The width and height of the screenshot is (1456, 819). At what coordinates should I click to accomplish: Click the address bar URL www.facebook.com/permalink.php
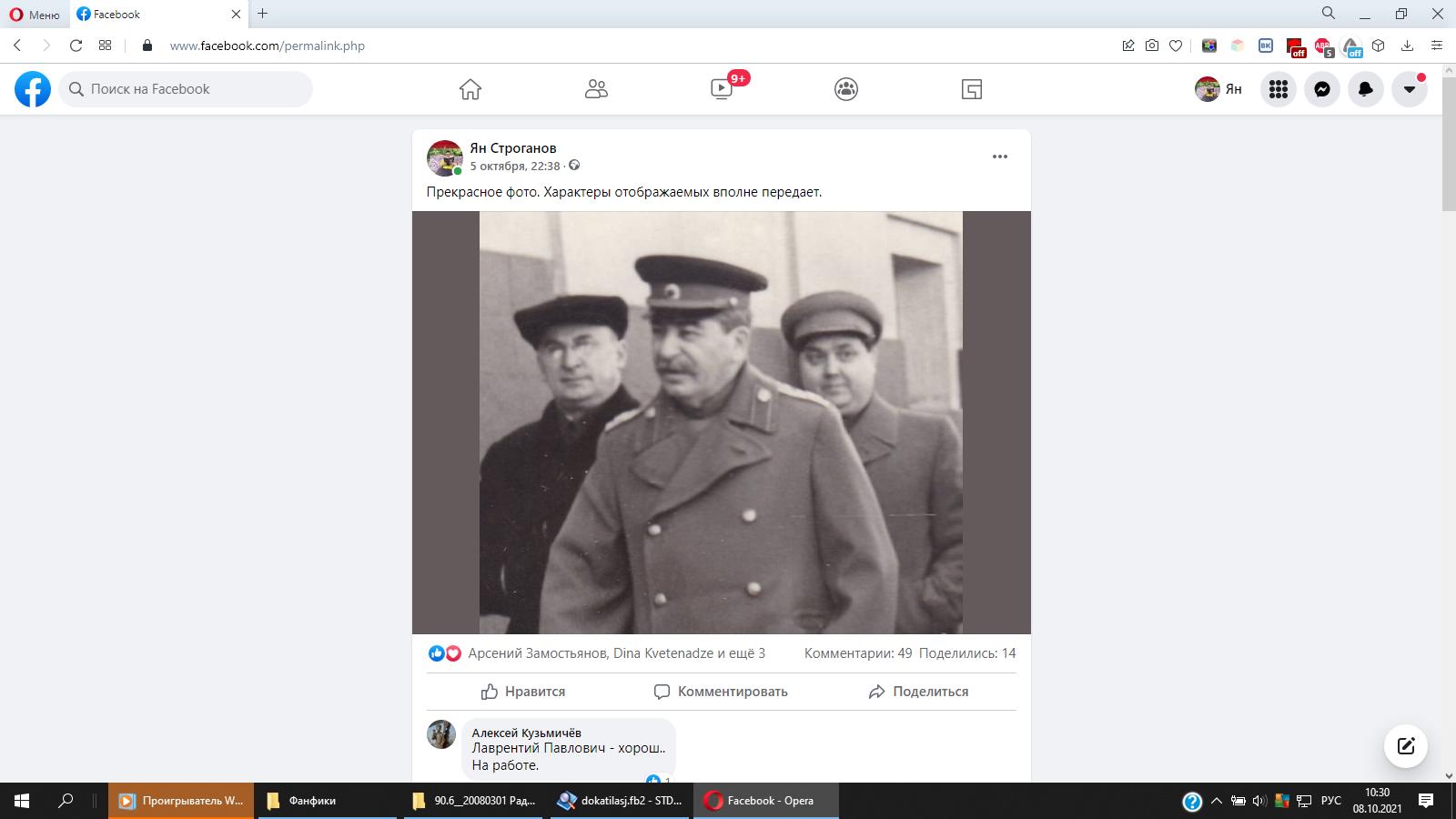pyautogui.click(x=268, y=45)
